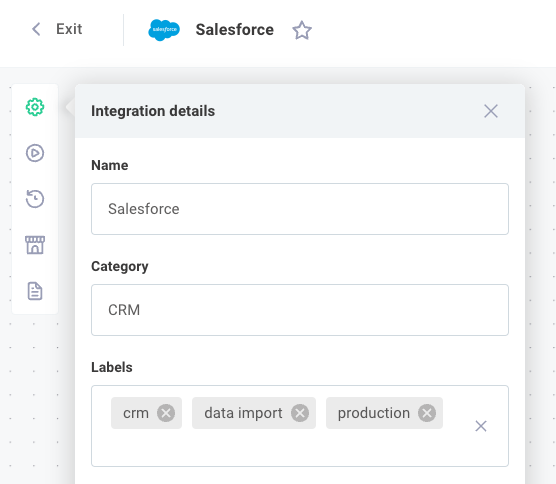
Task: Remove the data import label
Action: point(300,413)
